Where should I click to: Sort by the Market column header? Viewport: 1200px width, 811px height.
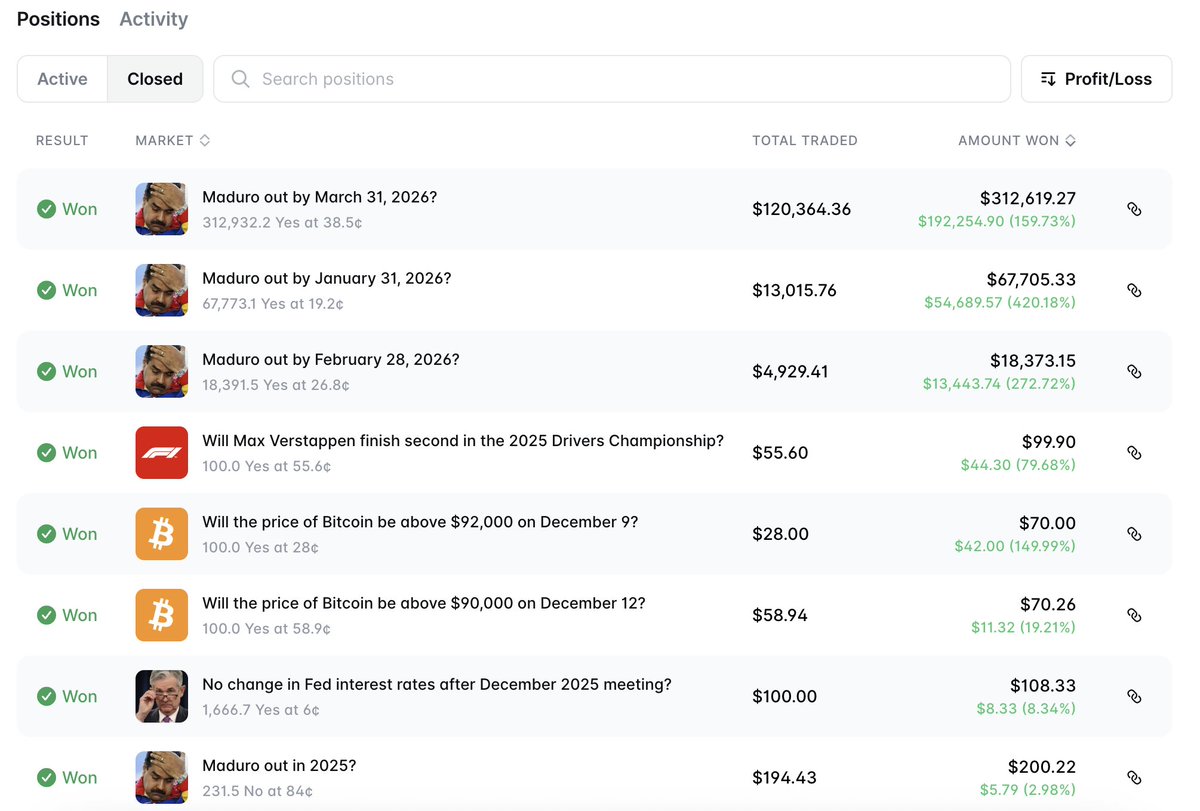point(172,141)
